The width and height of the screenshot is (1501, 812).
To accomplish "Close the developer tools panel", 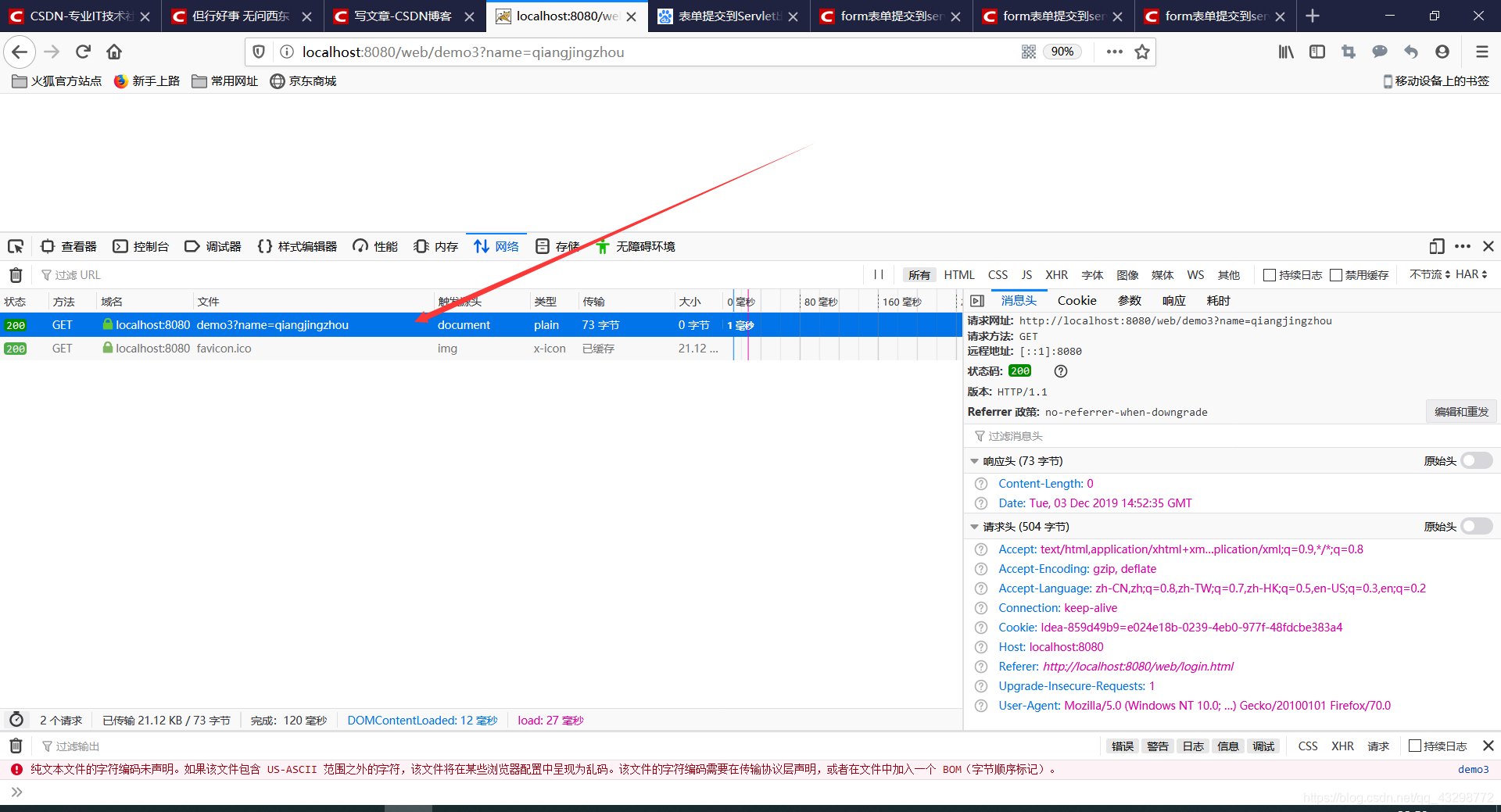I will (1488, 246).
